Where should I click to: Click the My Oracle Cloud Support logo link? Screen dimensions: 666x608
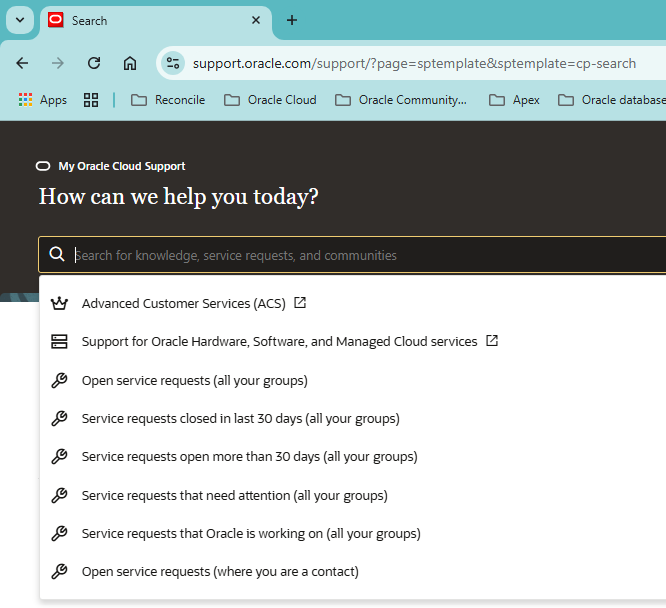tap(111, 166)
